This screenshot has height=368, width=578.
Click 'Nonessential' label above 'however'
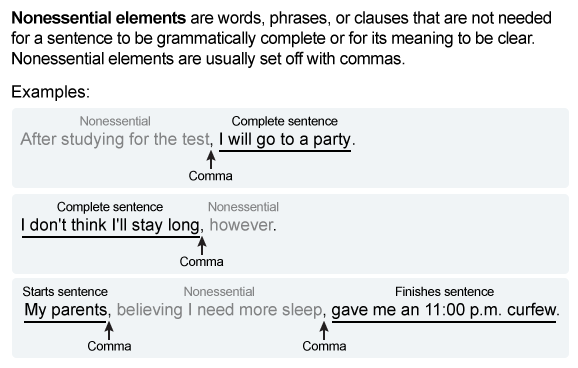point(243,207)
